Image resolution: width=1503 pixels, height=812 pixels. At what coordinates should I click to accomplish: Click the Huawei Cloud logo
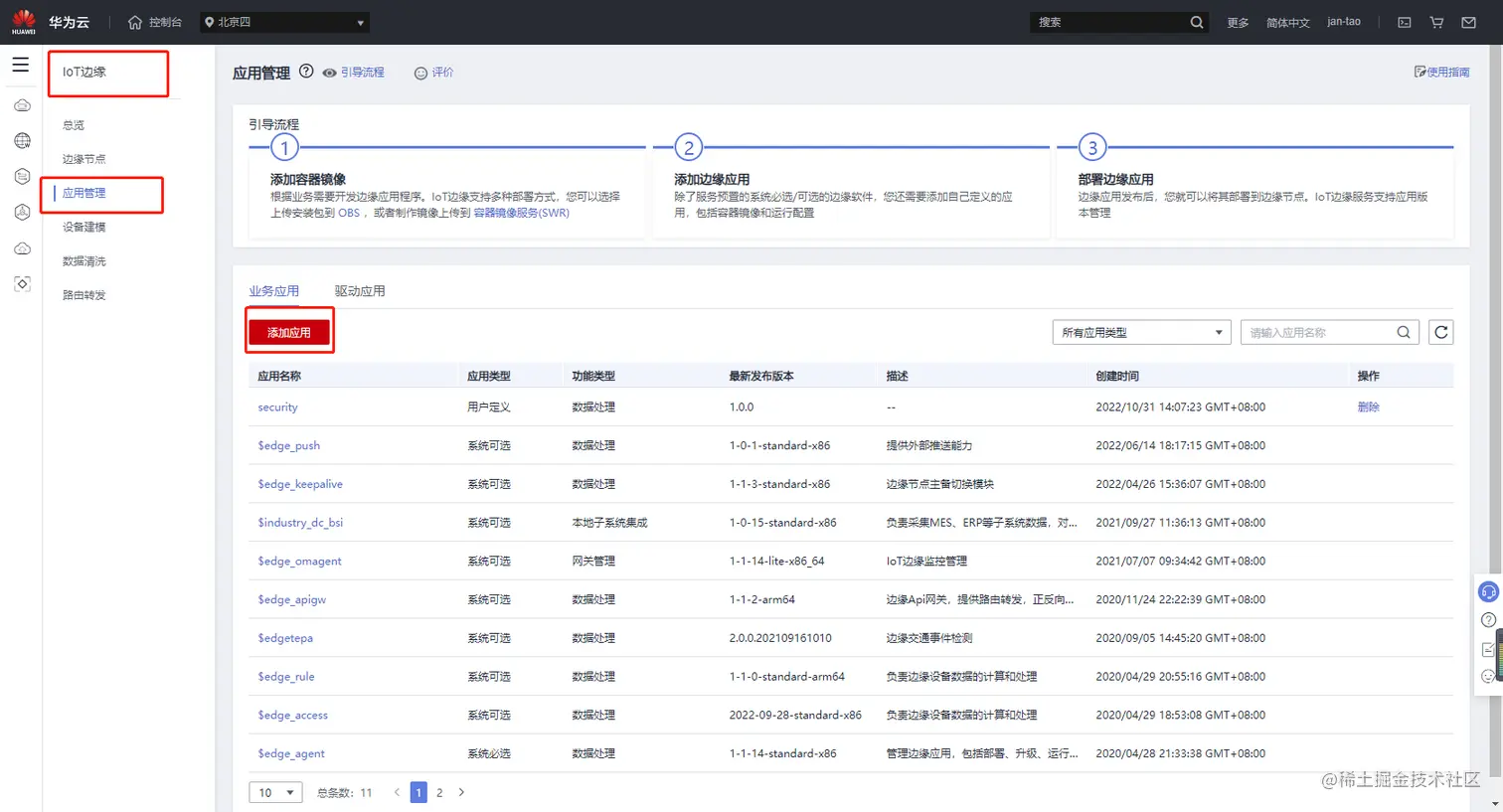point(24,22)
